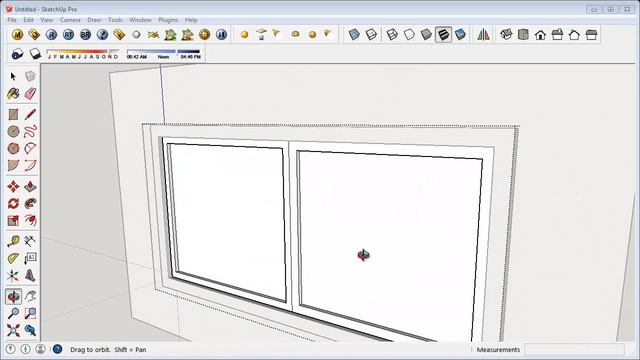Choose the Protractor tool

point(13,258)
